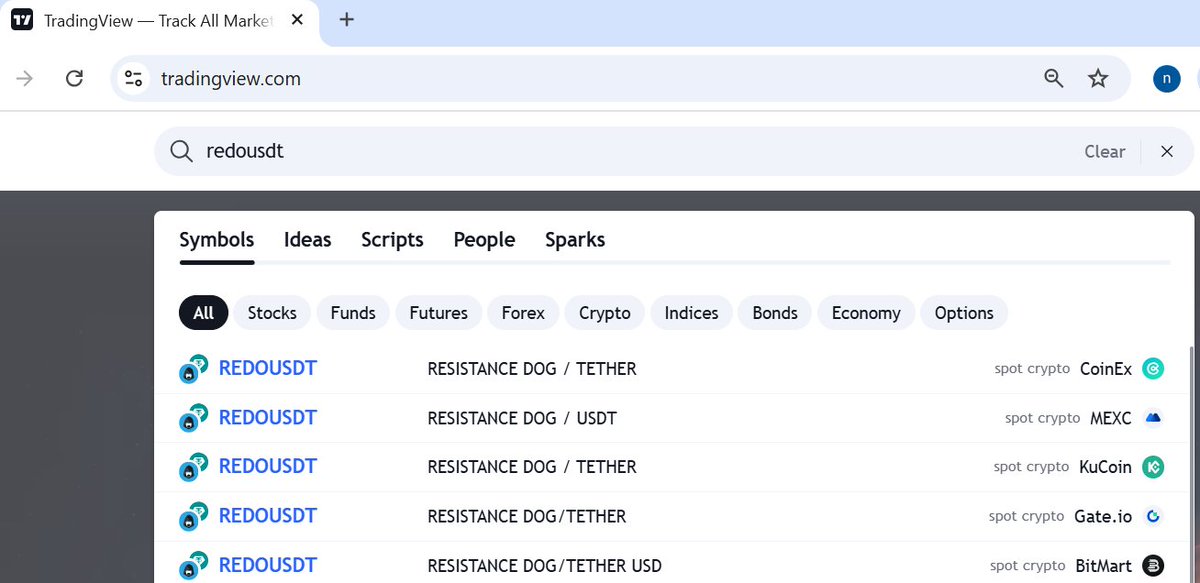
Task: Switch to the Ideas tab
Action: (x=308, y=240)
